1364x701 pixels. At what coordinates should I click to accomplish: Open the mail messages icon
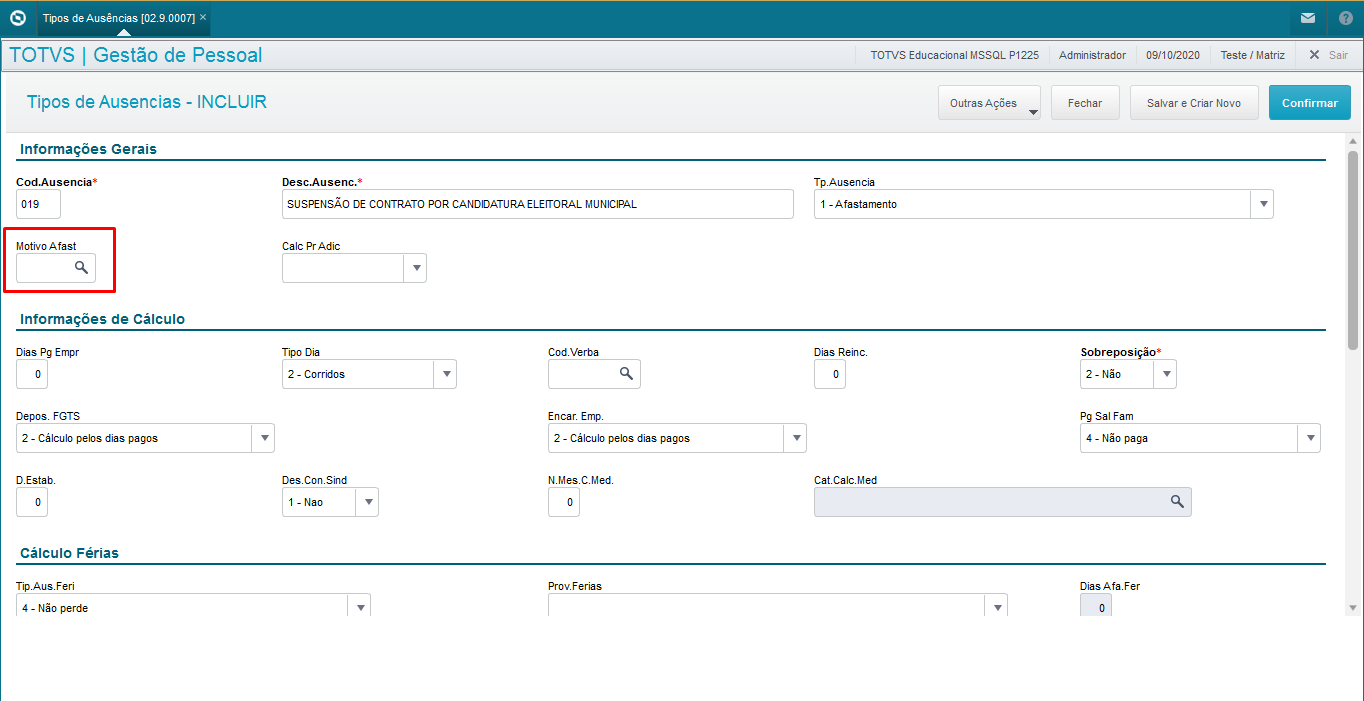pos(1307,18)
